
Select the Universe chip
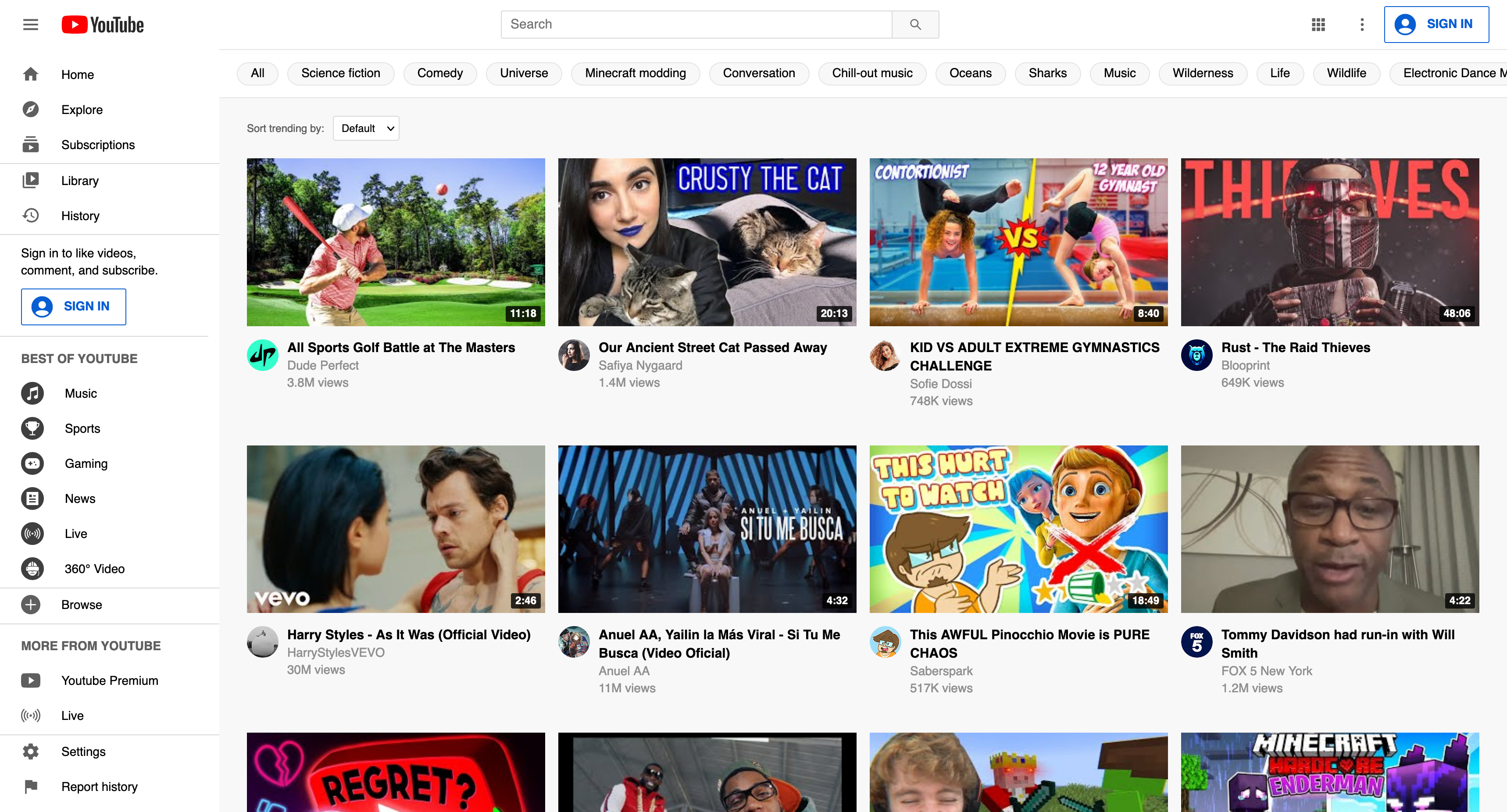(x=524, y=73)
